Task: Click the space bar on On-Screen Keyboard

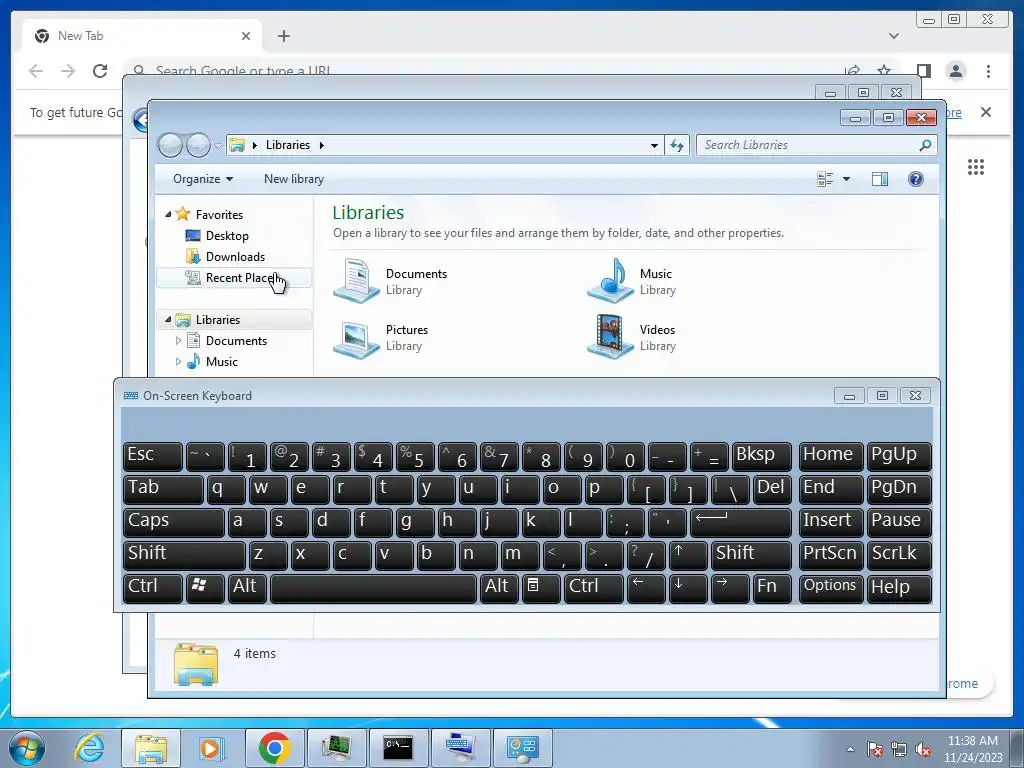Action: (373, 587)
